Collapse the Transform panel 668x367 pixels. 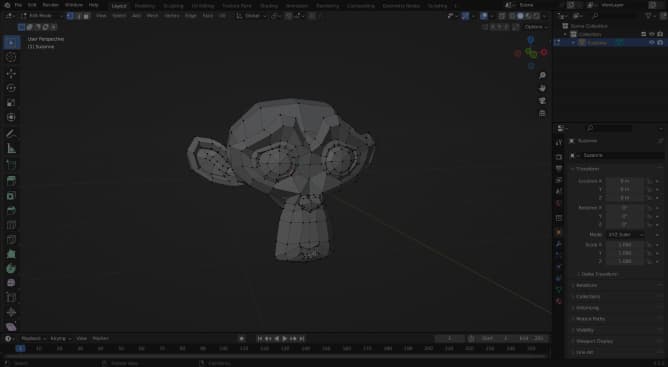click(587, 169)
